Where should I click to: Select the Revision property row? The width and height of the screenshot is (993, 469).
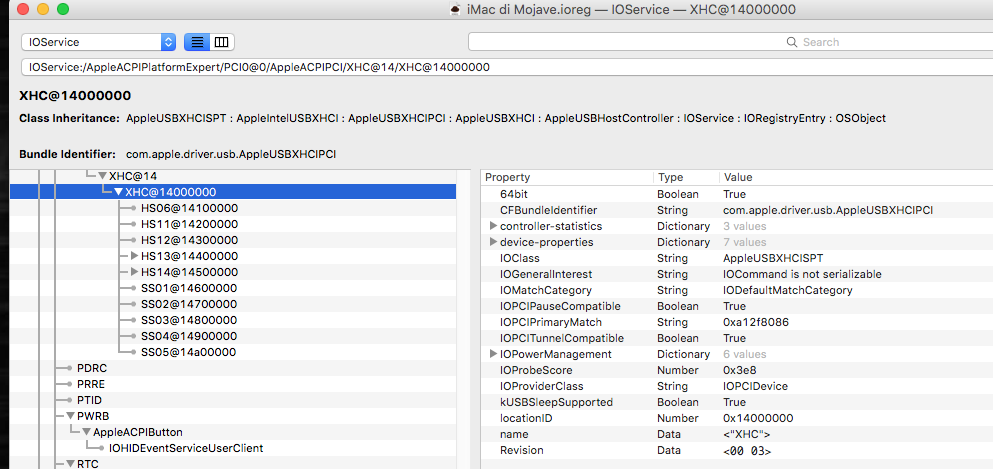[x=737, y=451]
